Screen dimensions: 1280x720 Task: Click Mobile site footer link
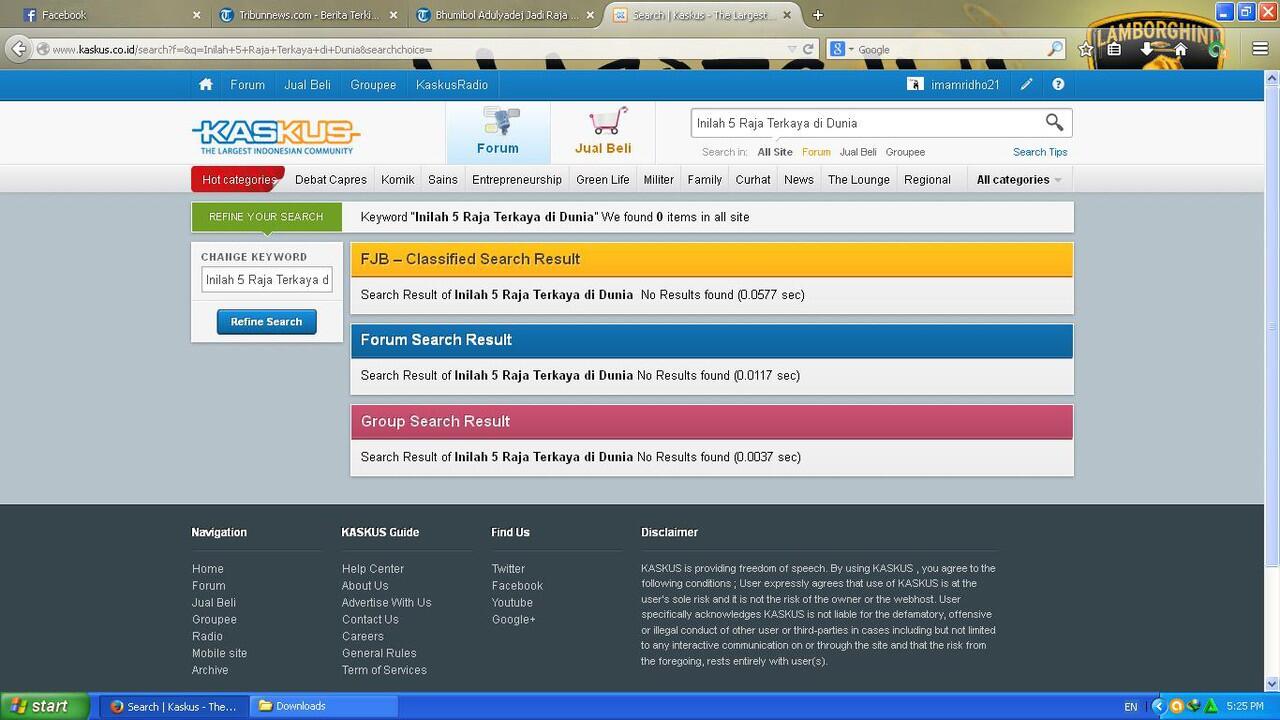coord(219,653)
